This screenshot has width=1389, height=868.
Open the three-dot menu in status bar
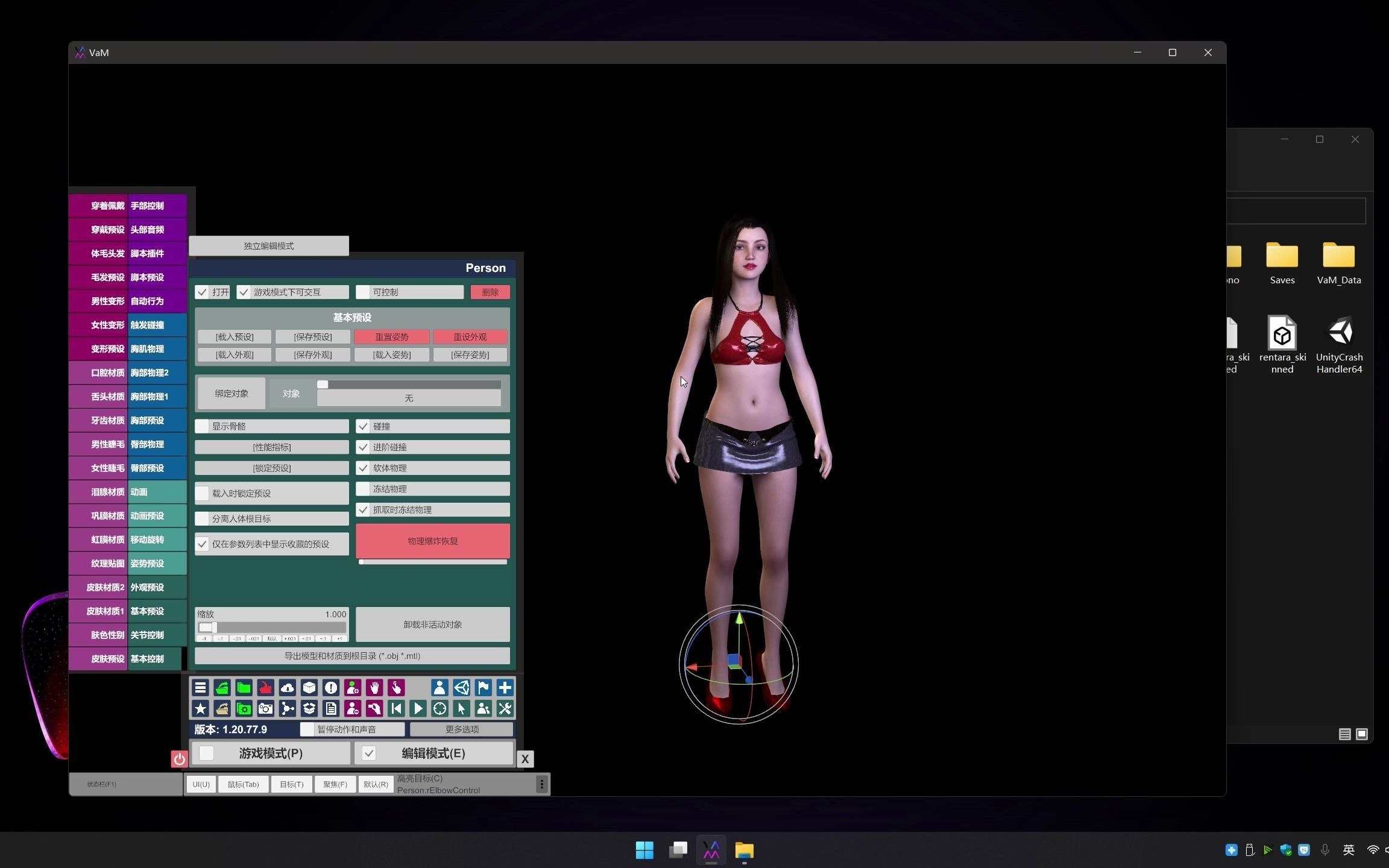[541, 784]
